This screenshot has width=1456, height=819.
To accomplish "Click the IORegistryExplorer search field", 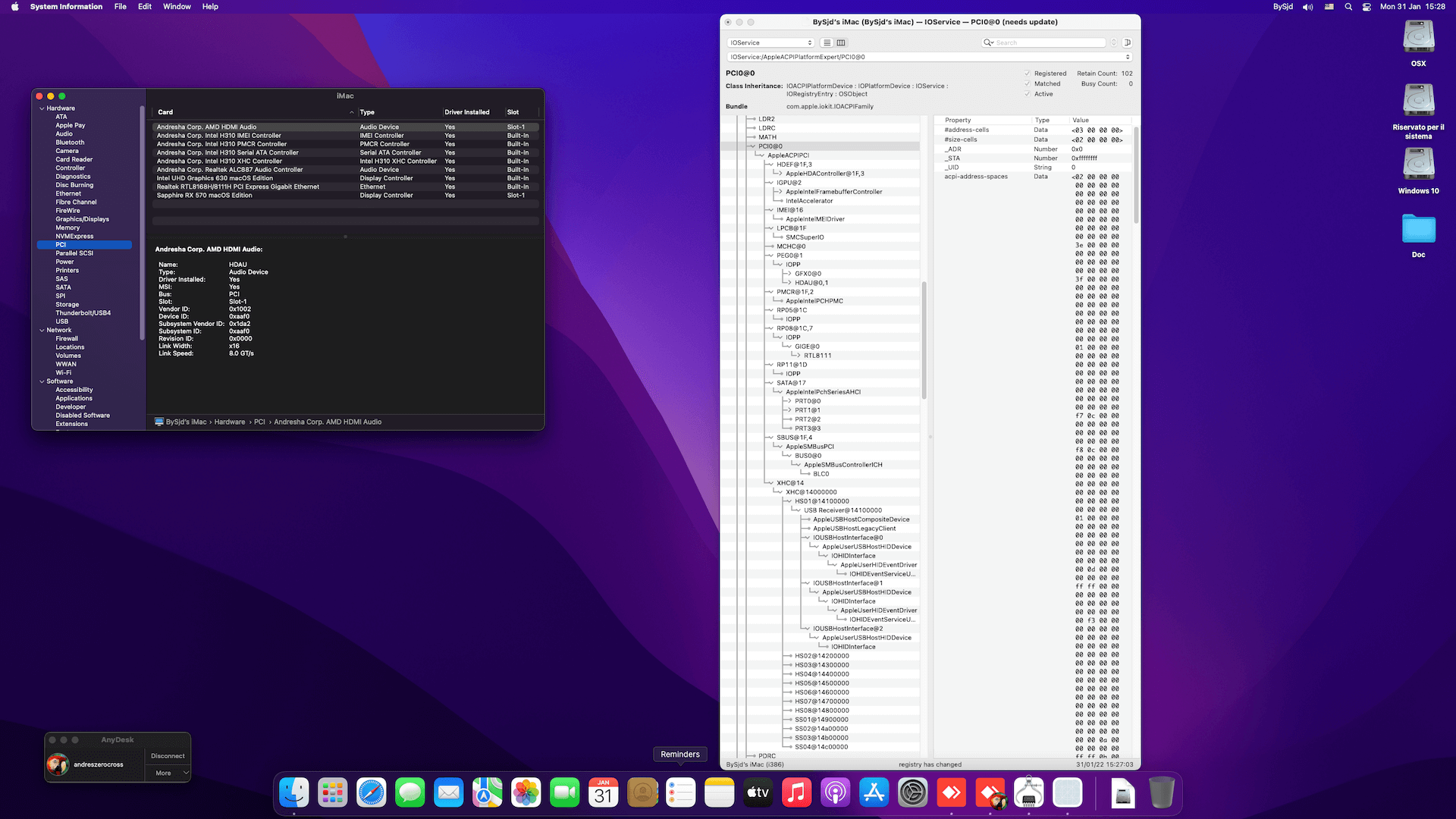I will (x=1043, y=42).
